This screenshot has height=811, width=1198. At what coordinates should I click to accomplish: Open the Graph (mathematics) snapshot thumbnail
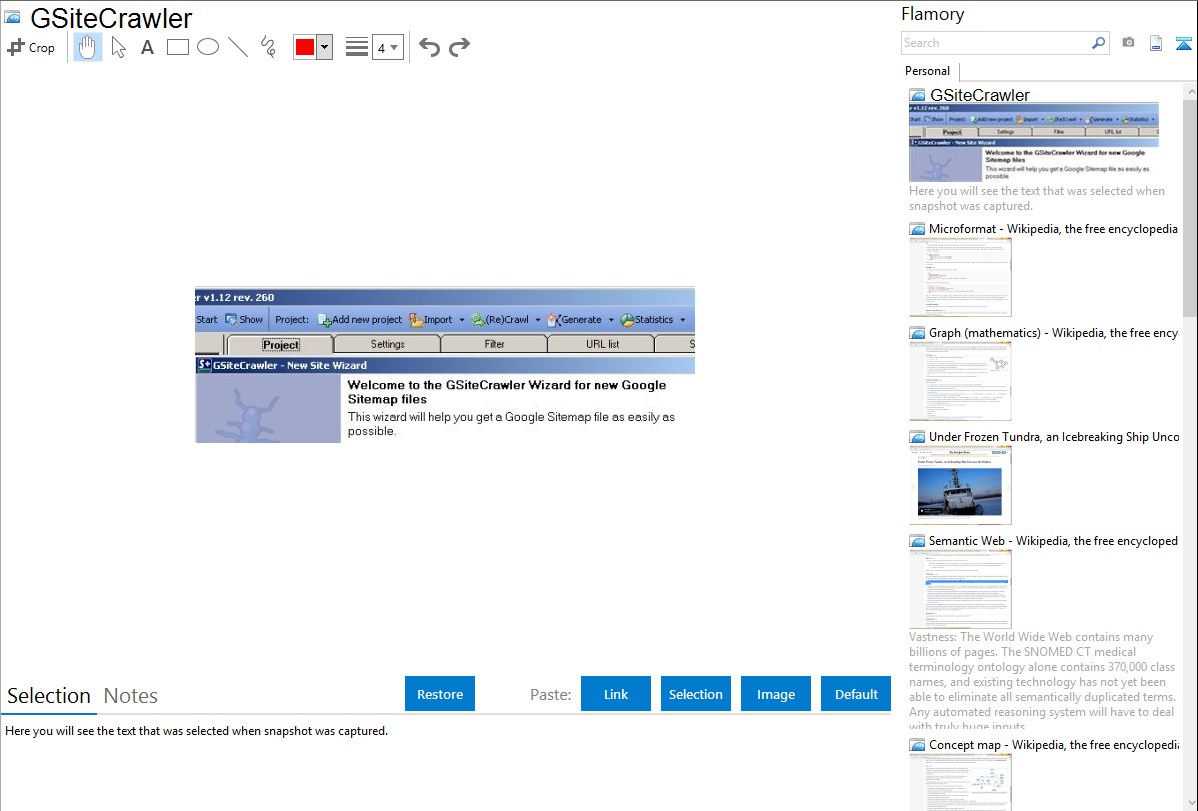click(960, 381)
